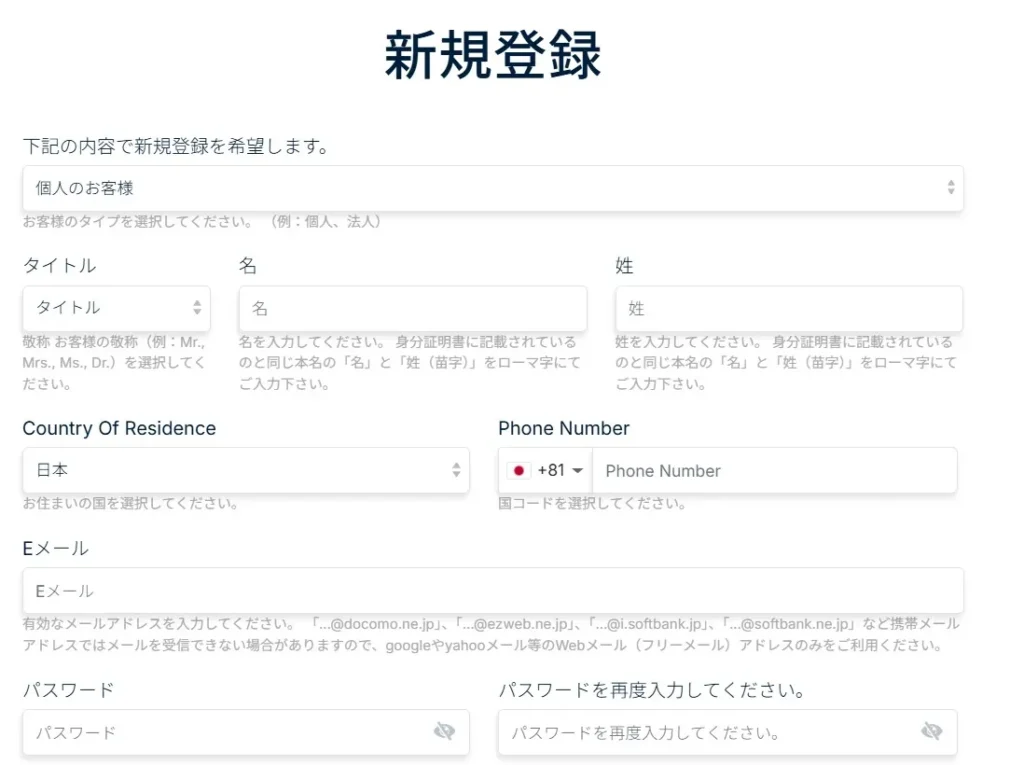
Task: Select the 名 first name field
Action: (x=412, y=309)
